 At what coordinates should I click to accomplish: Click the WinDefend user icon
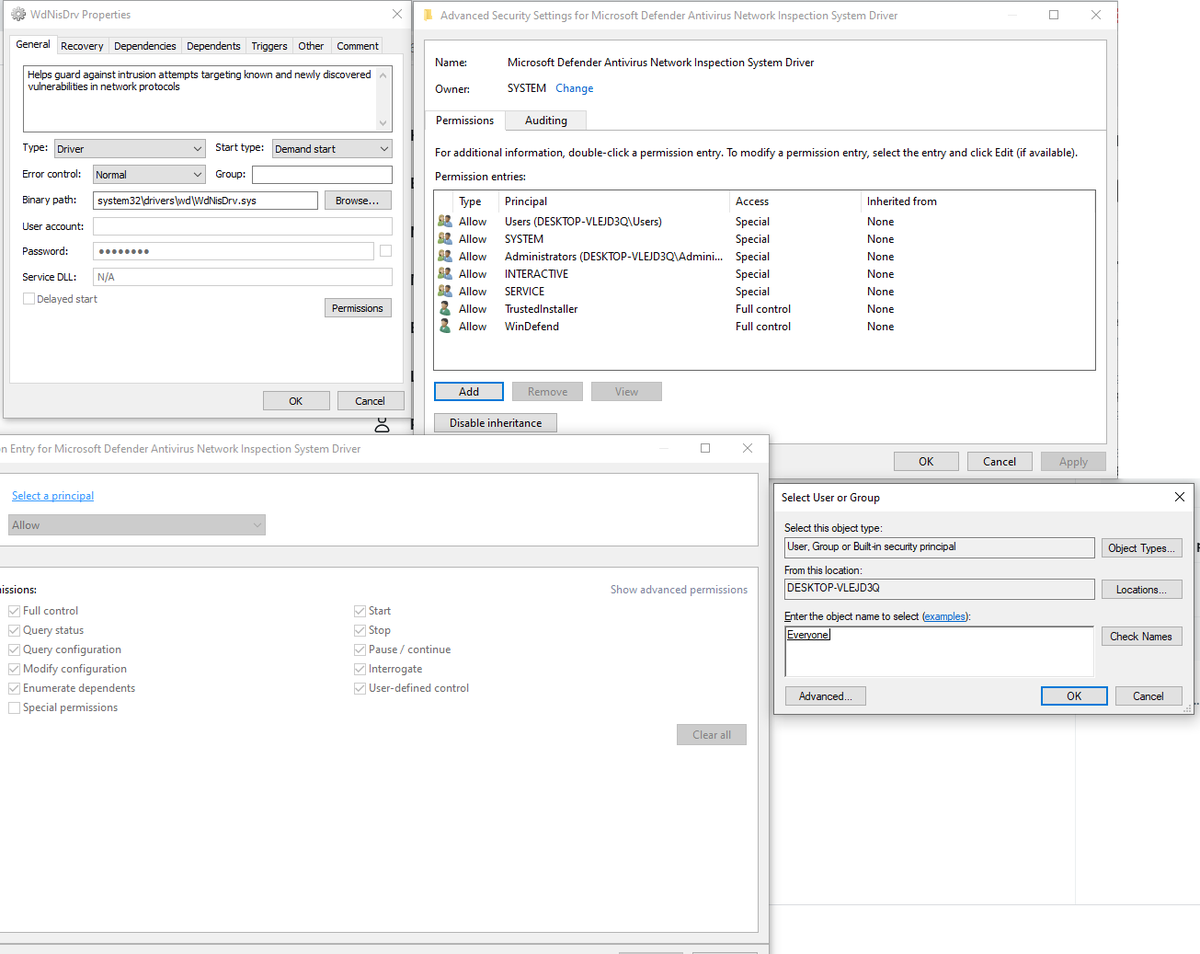pyautogui.click(x=445, y=326)
